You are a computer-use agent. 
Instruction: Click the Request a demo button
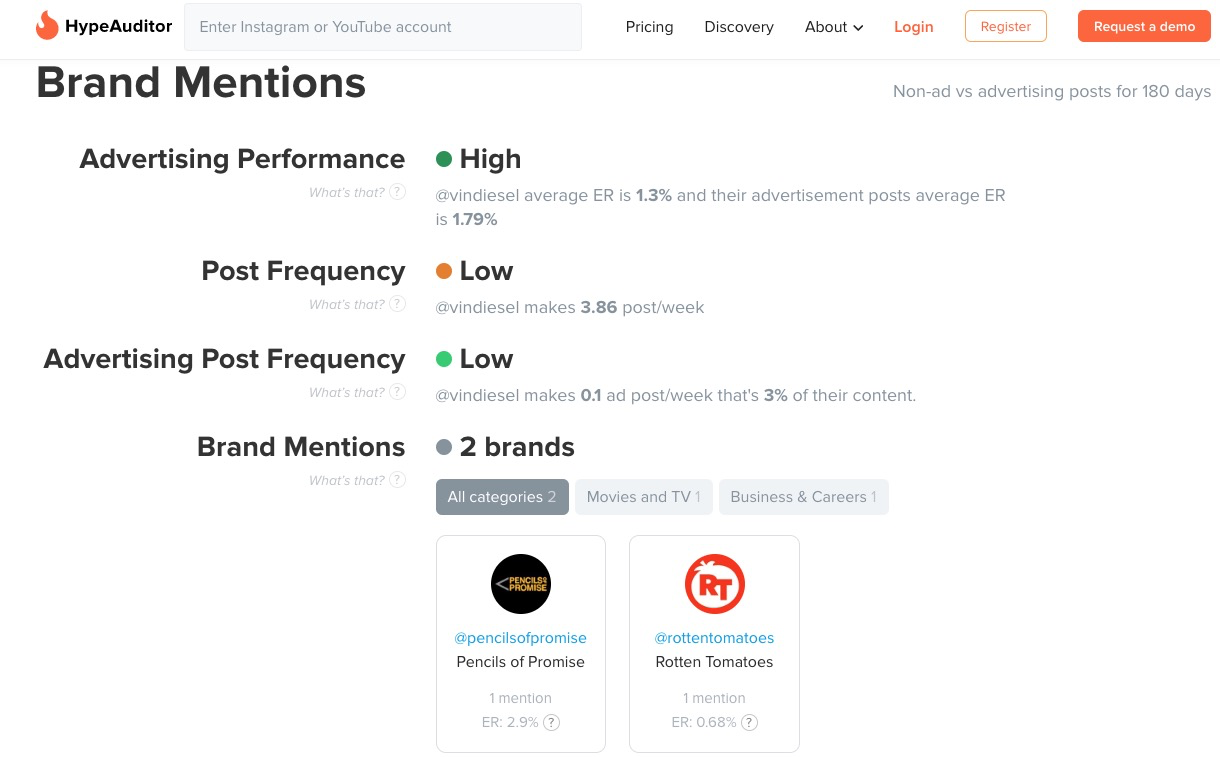pyautogui.click(x=1144, y=27)
